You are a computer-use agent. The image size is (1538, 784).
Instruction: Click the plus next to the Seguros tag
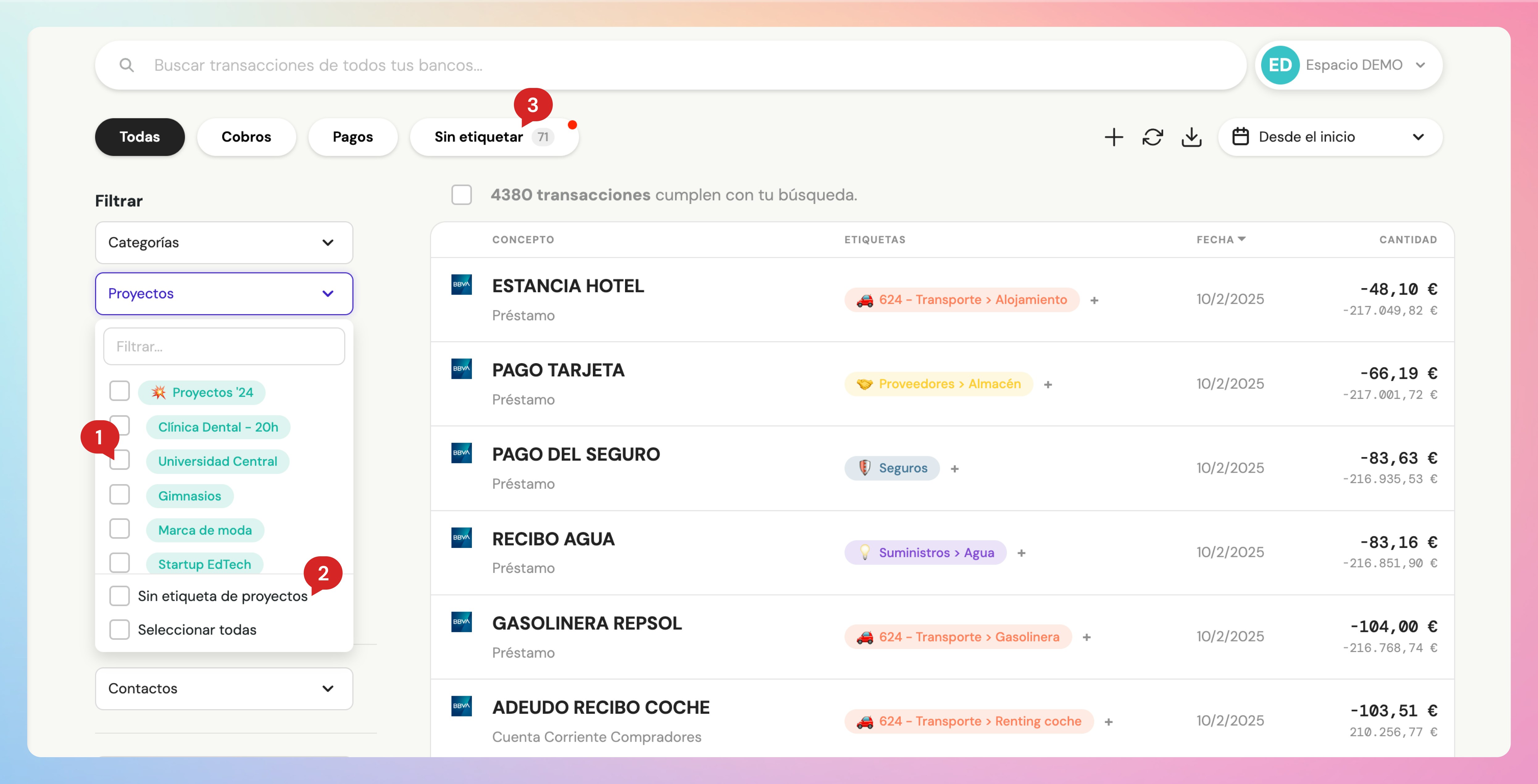point(955,469)
